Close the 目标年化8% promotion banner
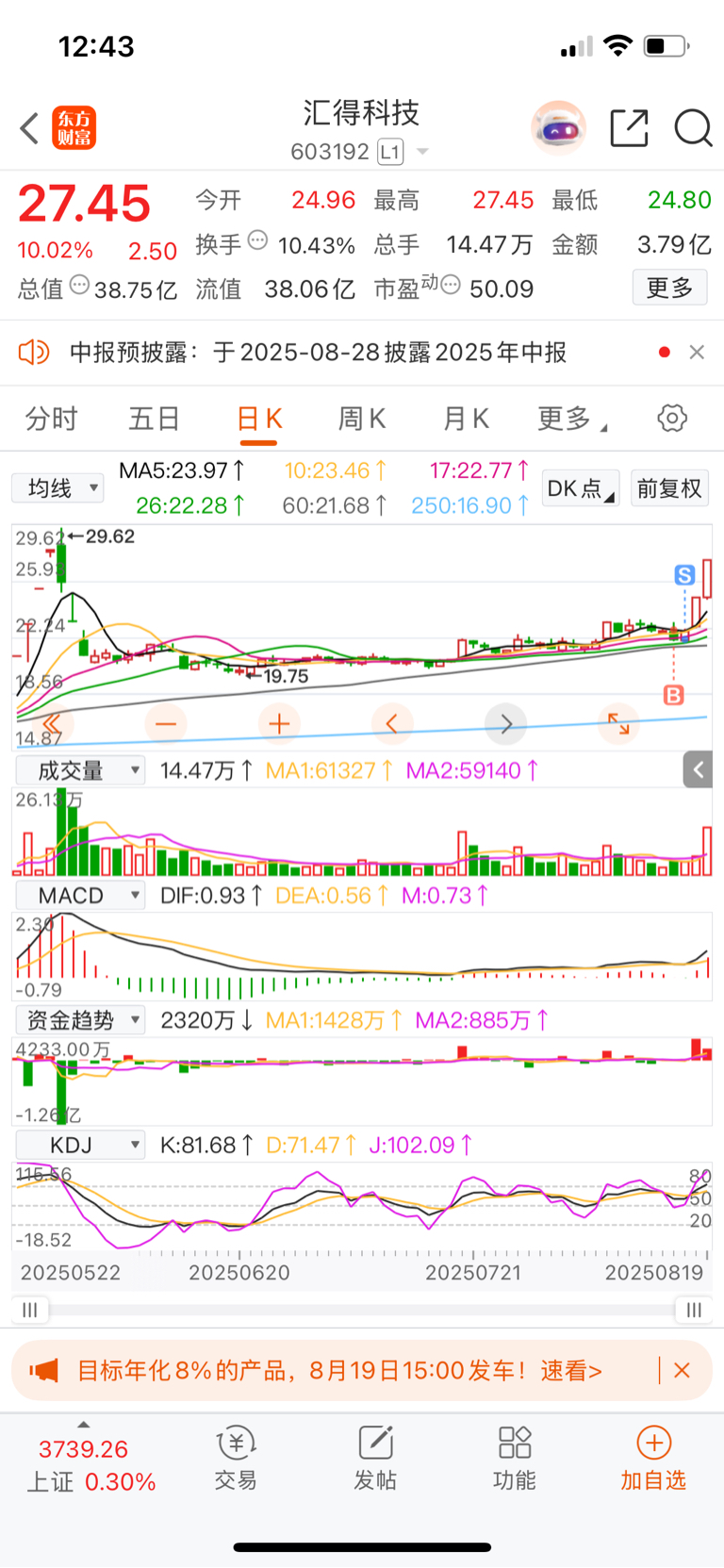The image size is (724, 1568). [683, 1370]
